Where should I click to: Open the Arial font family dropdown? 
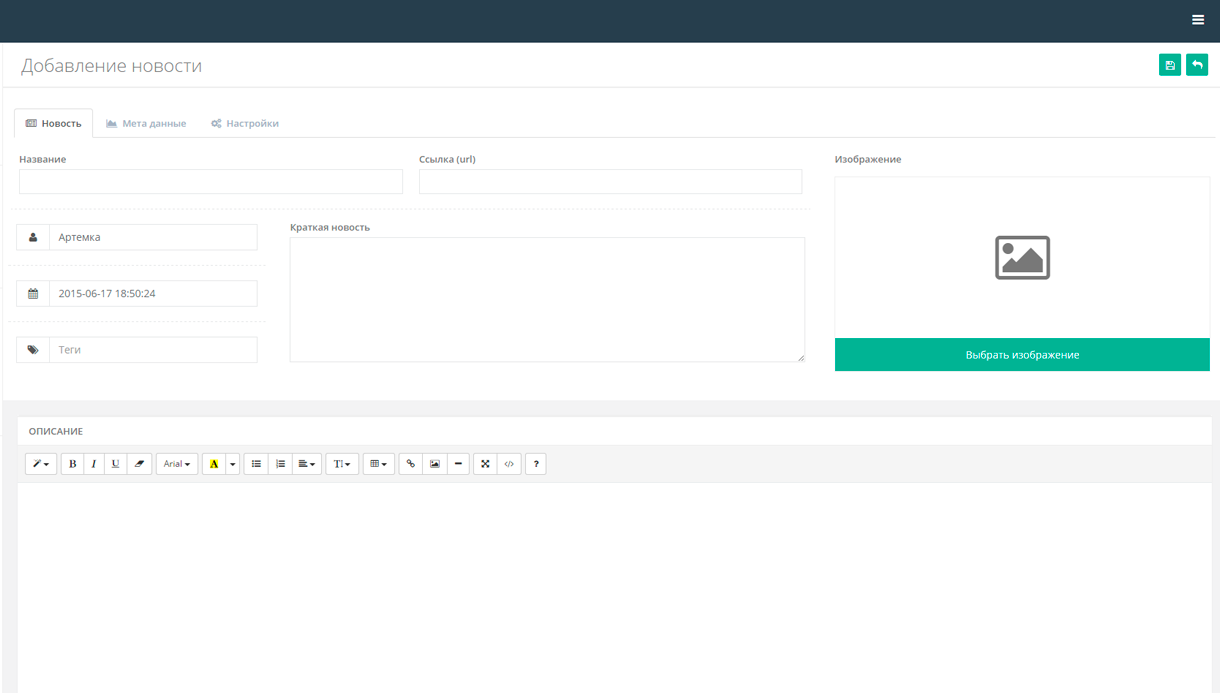pyautogui.click(x=176, y=463)
